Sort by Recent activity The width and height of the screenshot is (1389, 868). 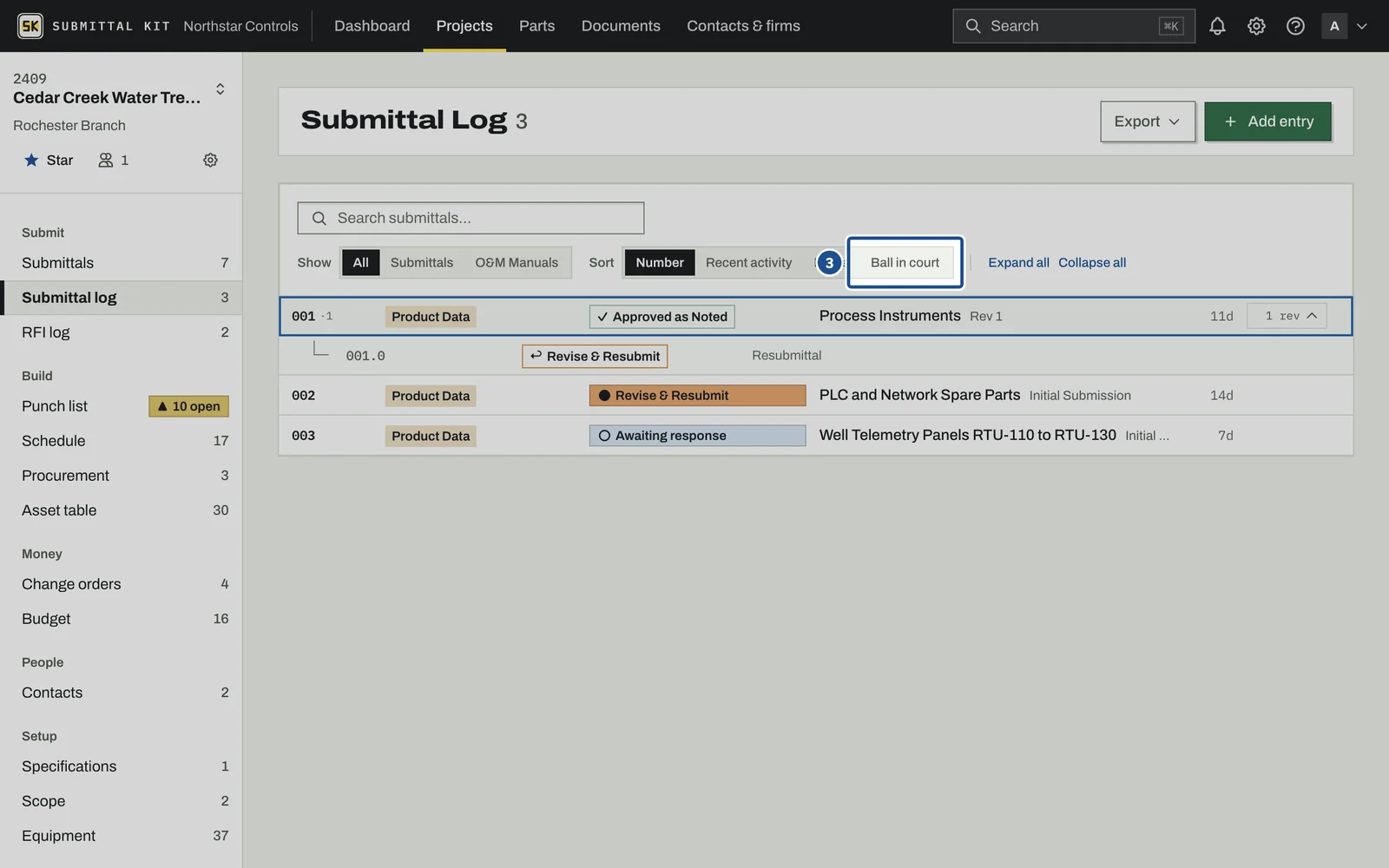[748, 262]
